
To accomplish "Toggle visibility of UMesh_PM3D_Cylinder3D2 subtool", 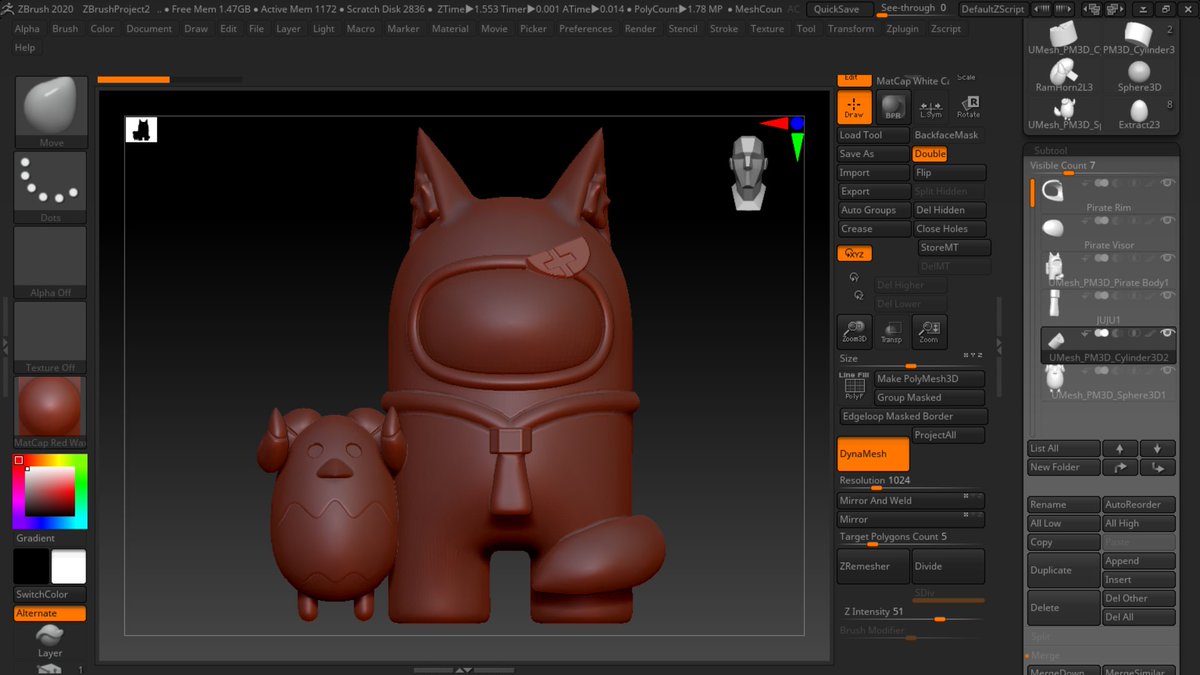I will [x=1167, y=333].
